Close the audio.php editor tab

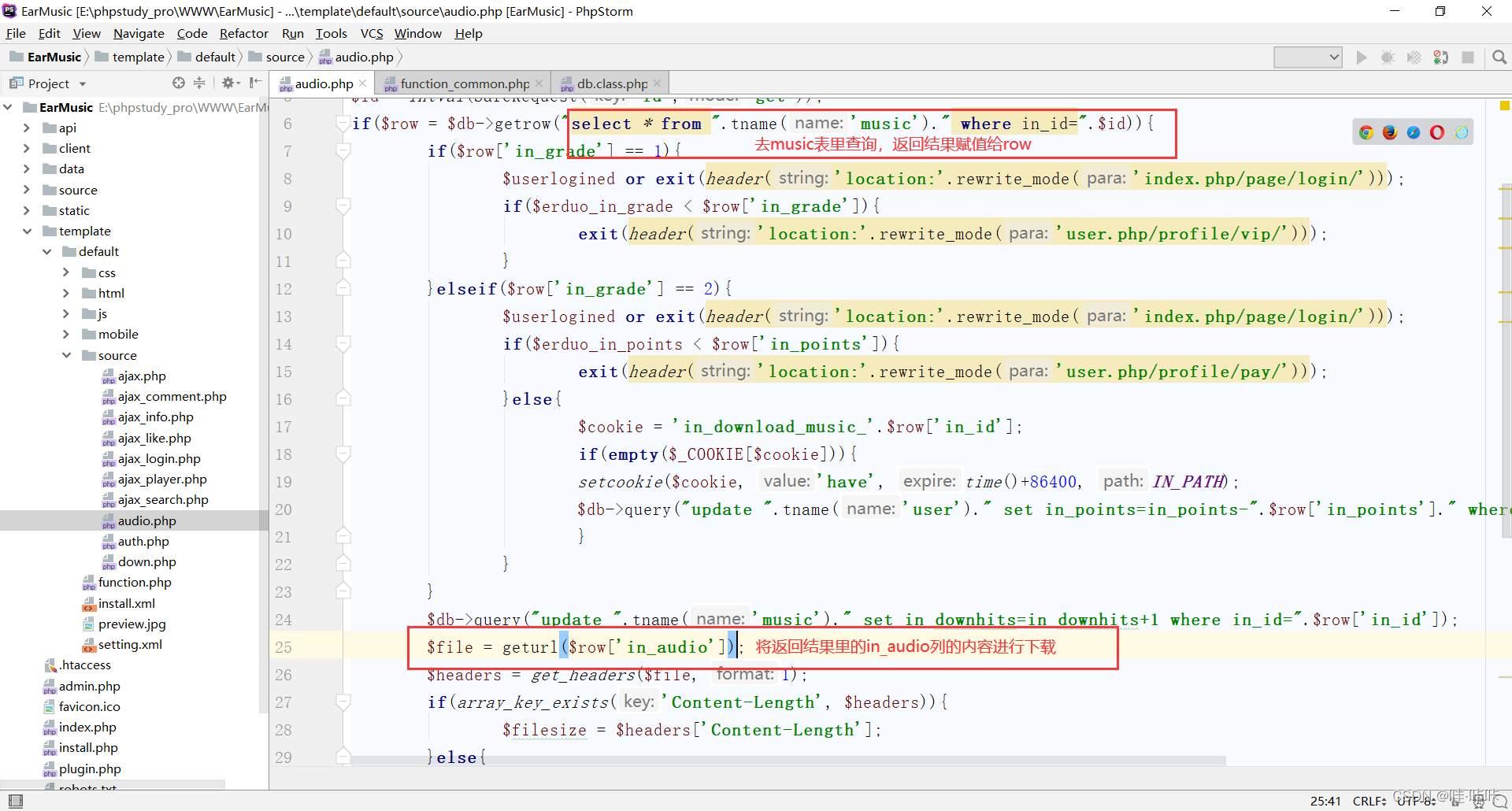click(x=362, y=83)
